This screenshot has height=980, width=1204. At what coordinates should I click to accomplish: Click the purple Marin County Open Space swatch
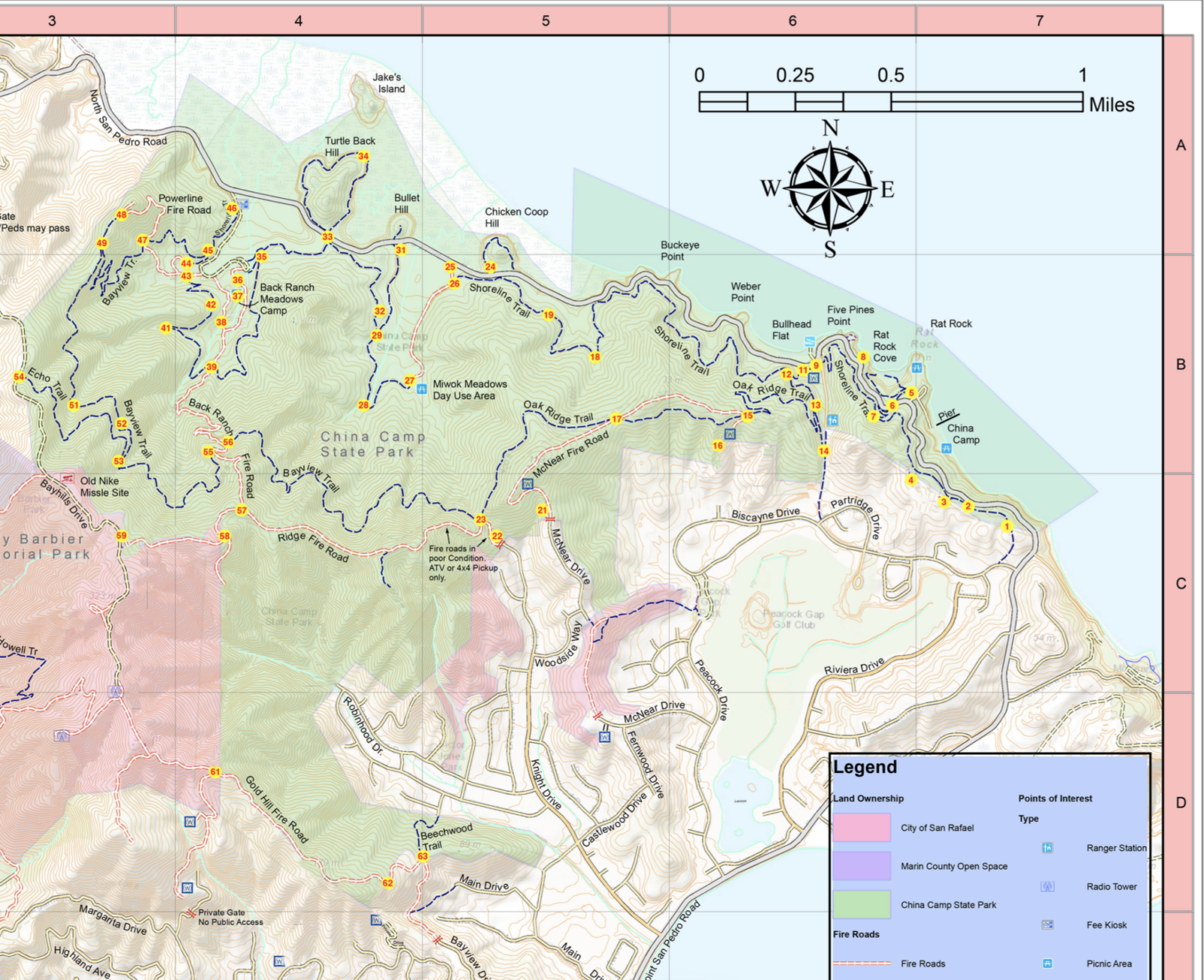pos(862,866)
